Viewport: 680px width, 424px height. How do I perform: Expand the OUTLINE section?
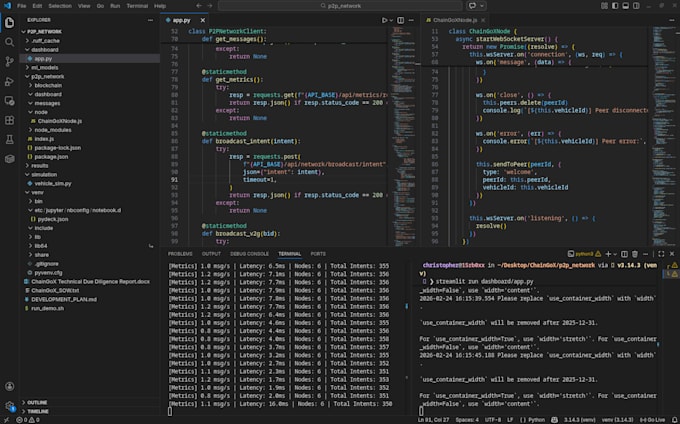click(x=37, y=403)
